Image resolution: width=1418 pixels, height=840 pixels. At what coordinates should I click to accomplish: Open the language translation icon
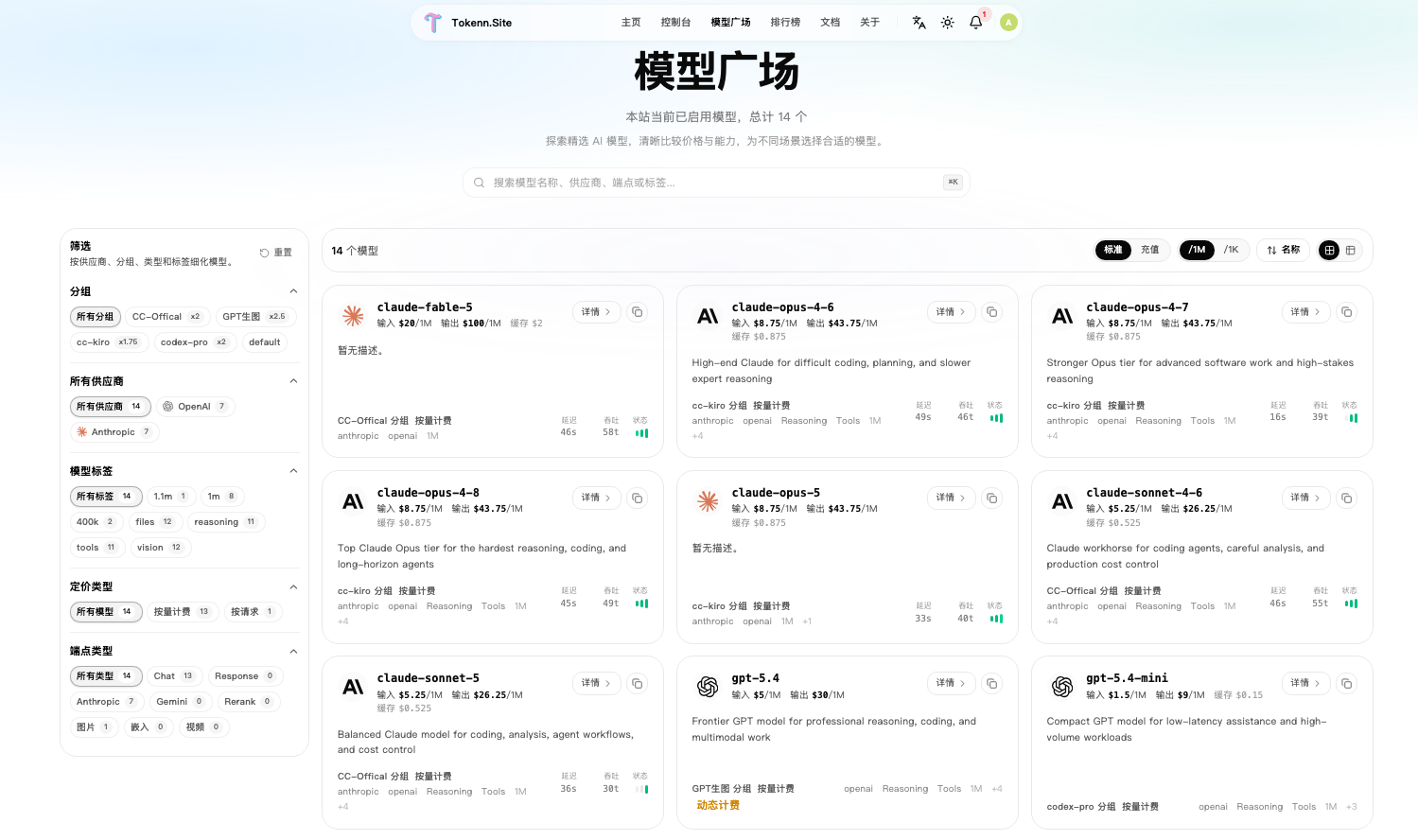[919, 23]
